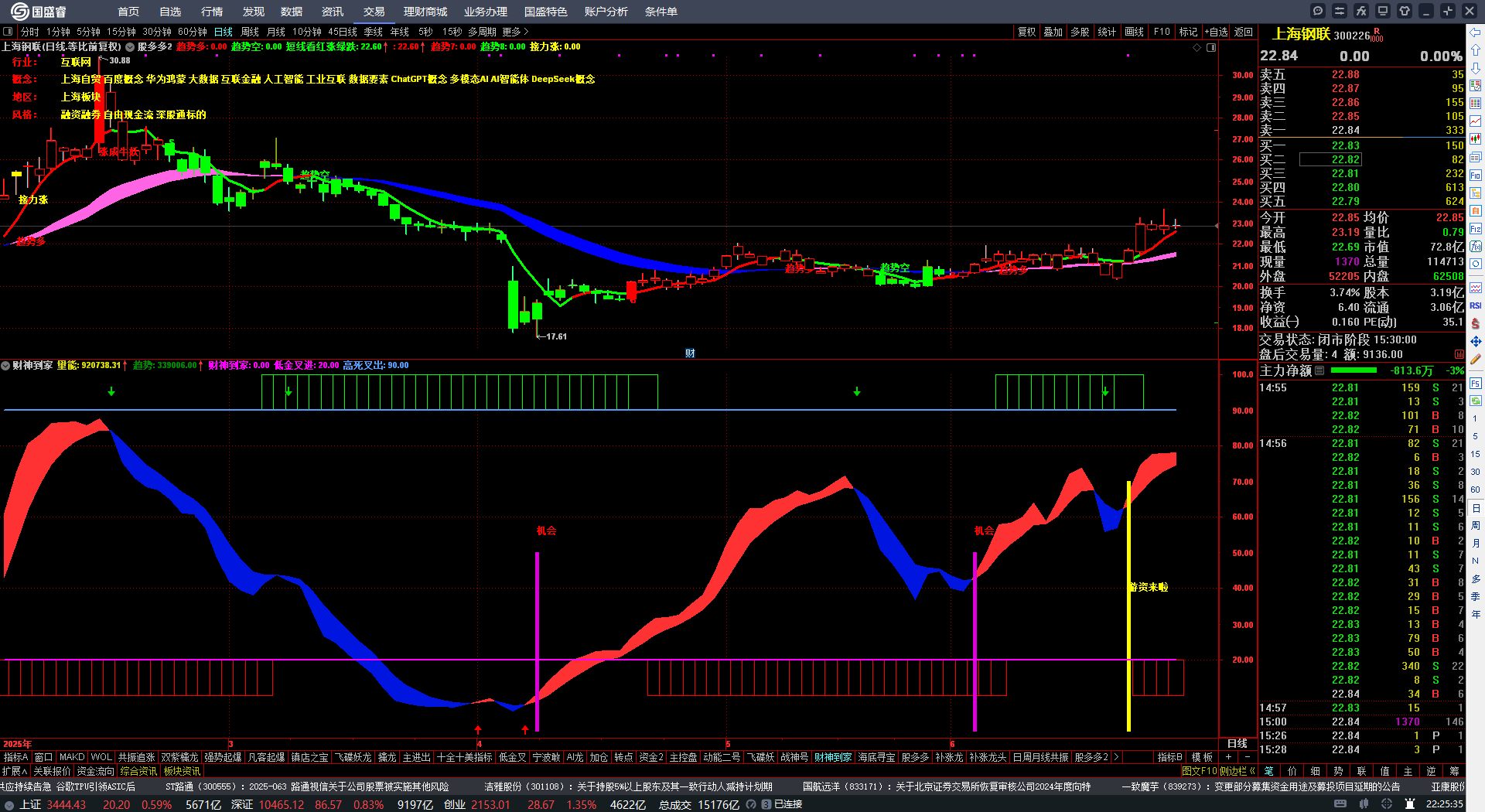Toggle 复权 price adjustment
Image resolution: width=1485 pixels, height=812 pixels.
click(x=1026, y=32)
